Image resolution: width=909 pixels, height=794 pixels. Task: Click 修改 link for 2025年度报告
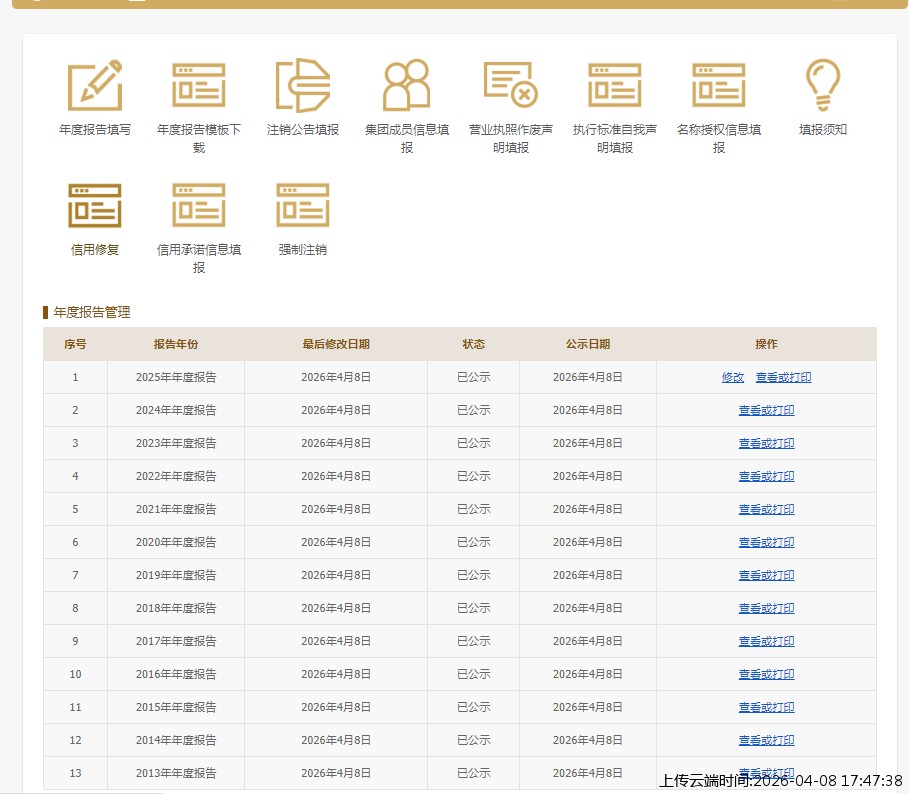pos(733,378)
